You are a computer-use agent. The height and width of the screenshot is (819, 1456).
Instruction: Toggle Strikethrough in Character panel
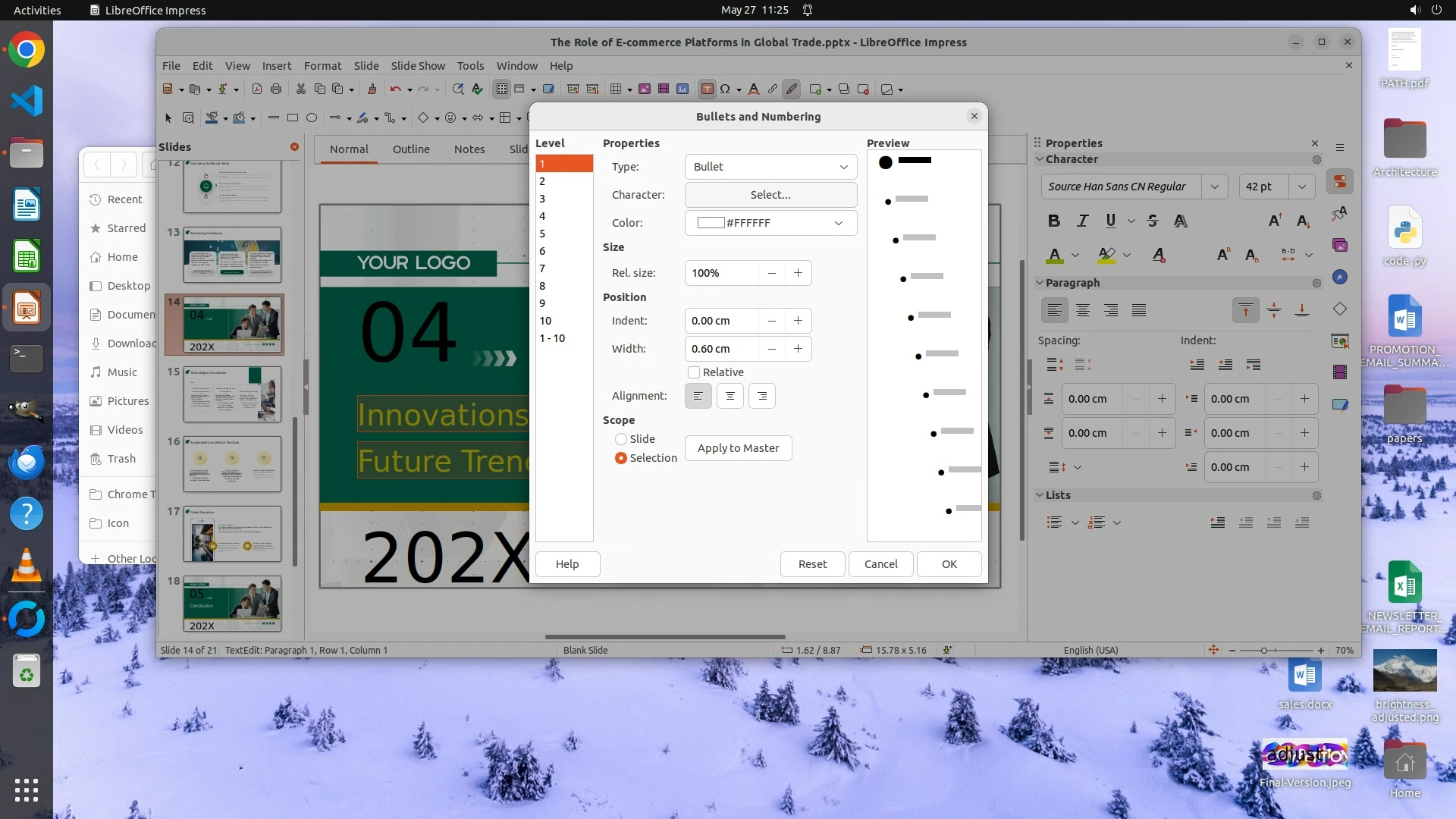point(1152,221)
